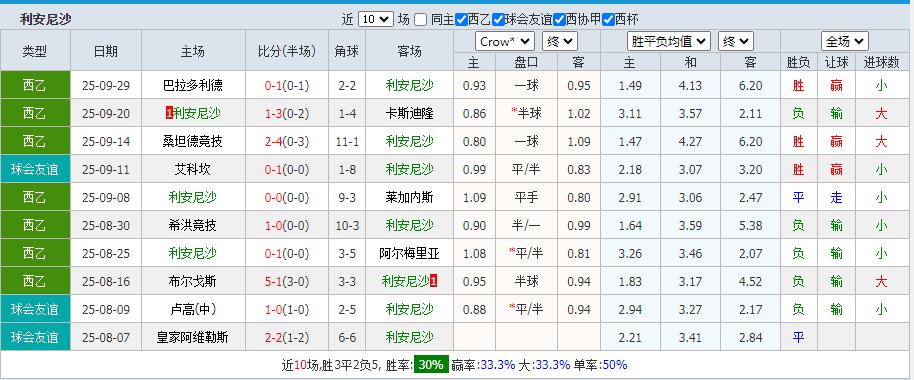Open the 0-1(0-1) score on 25-09-29
This screenshot has height=380, width=914.
coord(287,86)
